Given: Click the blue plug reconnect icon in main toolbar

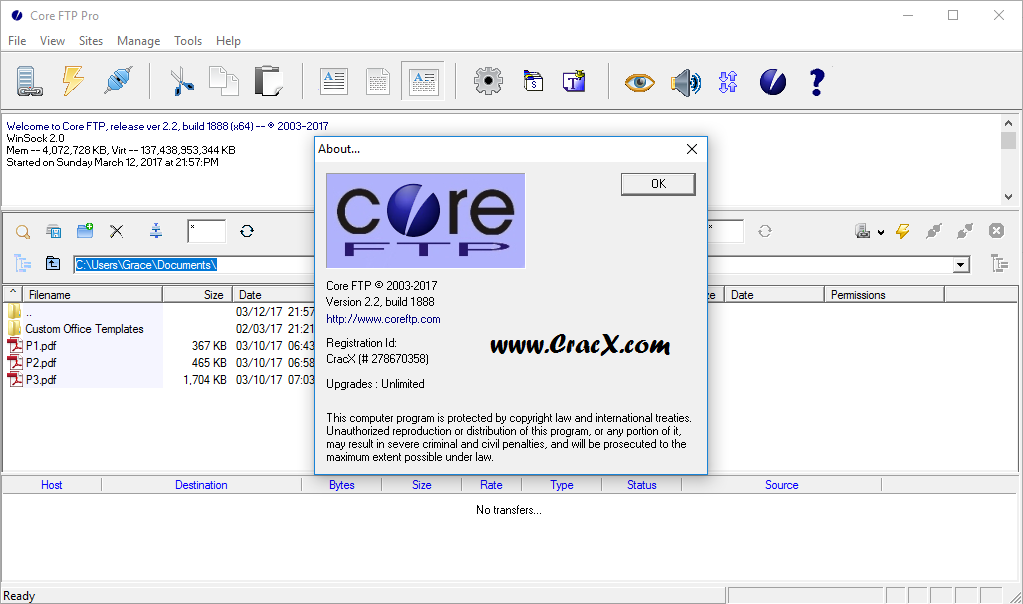Looking at the screenshot, I should click(x=118, y=82).
